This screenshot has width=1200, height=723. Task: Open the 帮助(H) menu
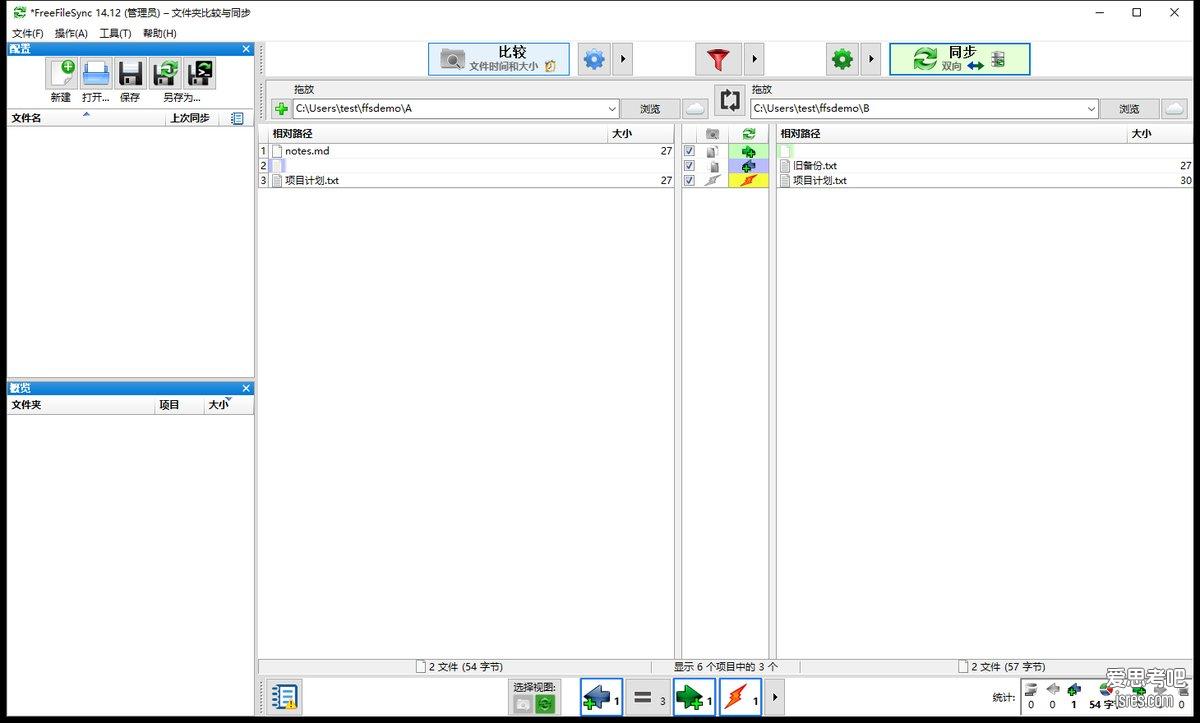(x=160, y=33)
